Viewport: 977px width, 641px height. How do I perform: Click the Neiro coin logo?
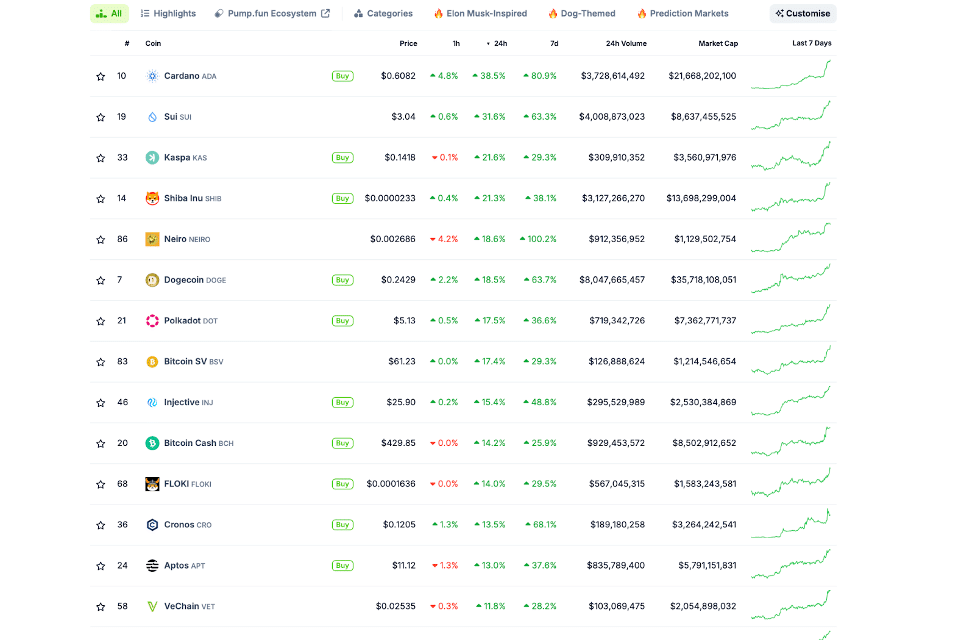click(x=152, y=239)
